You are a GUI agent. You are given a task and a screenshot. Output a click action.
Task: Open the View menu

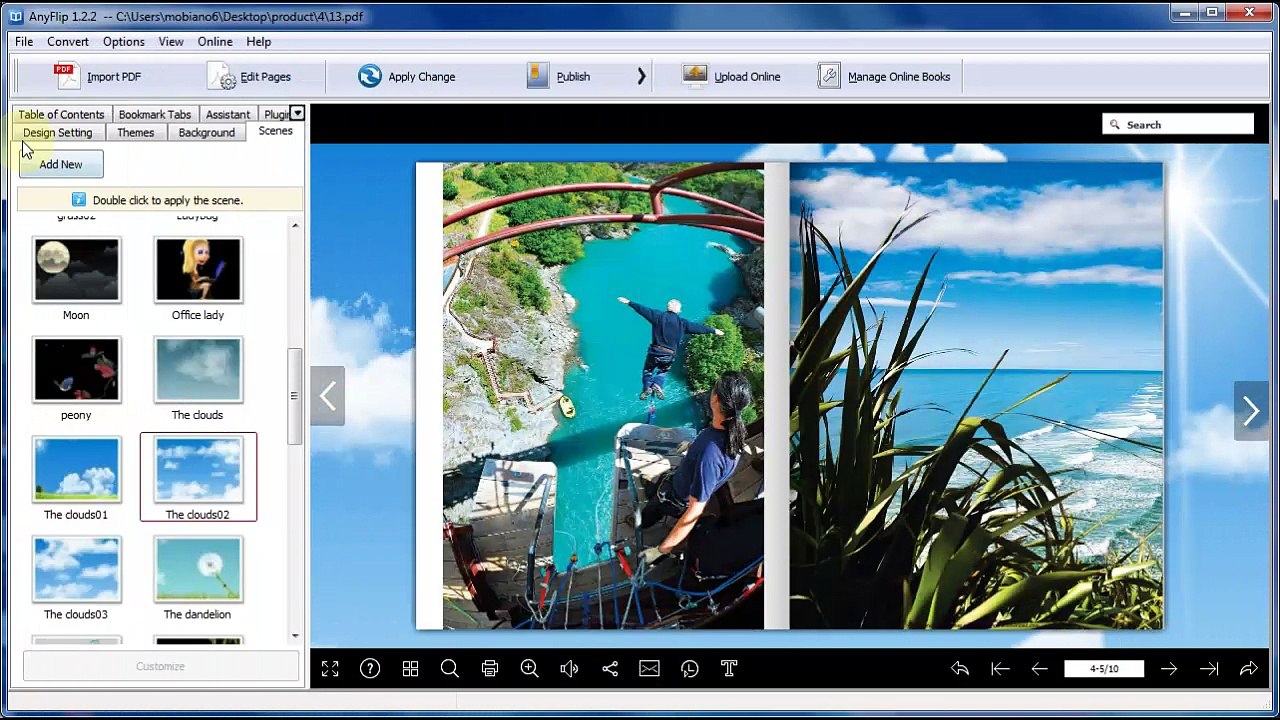point(171,42)
